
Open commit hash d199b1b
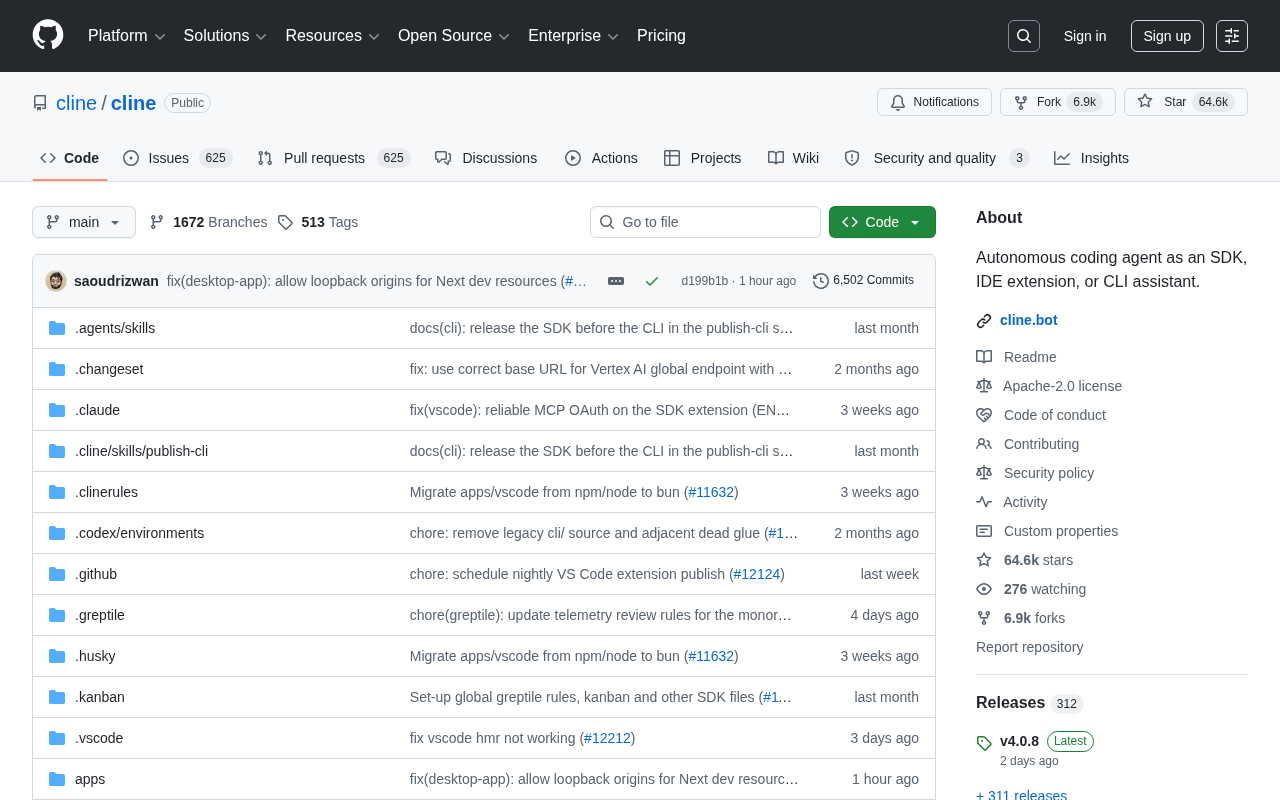click(705, 281)
